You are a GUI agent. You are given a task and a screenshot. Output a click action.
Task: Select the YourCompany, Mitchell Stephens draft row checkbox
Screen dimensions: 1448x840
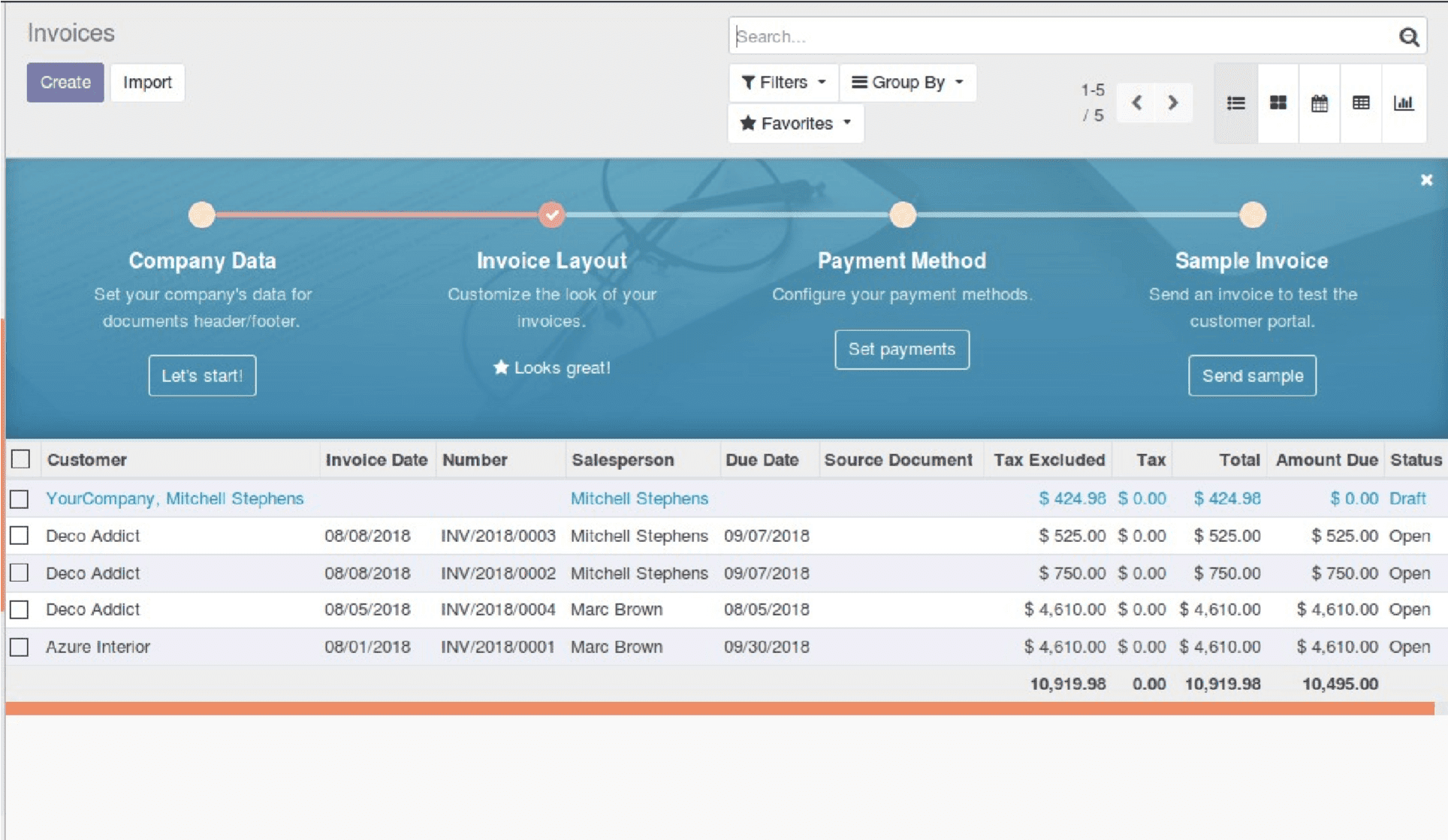(20, 498)
